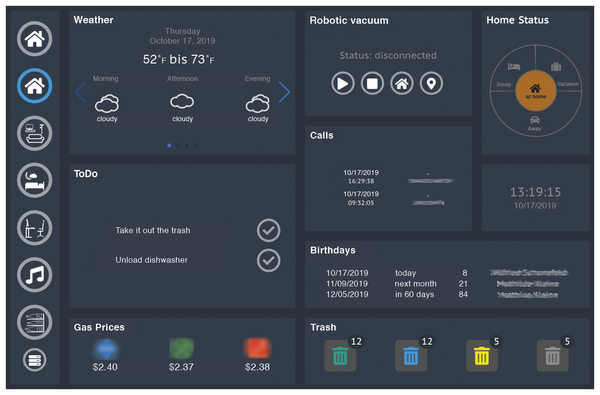
Task: Click the temperature range 52°F bis 73°F
Action: coord(179,59)
